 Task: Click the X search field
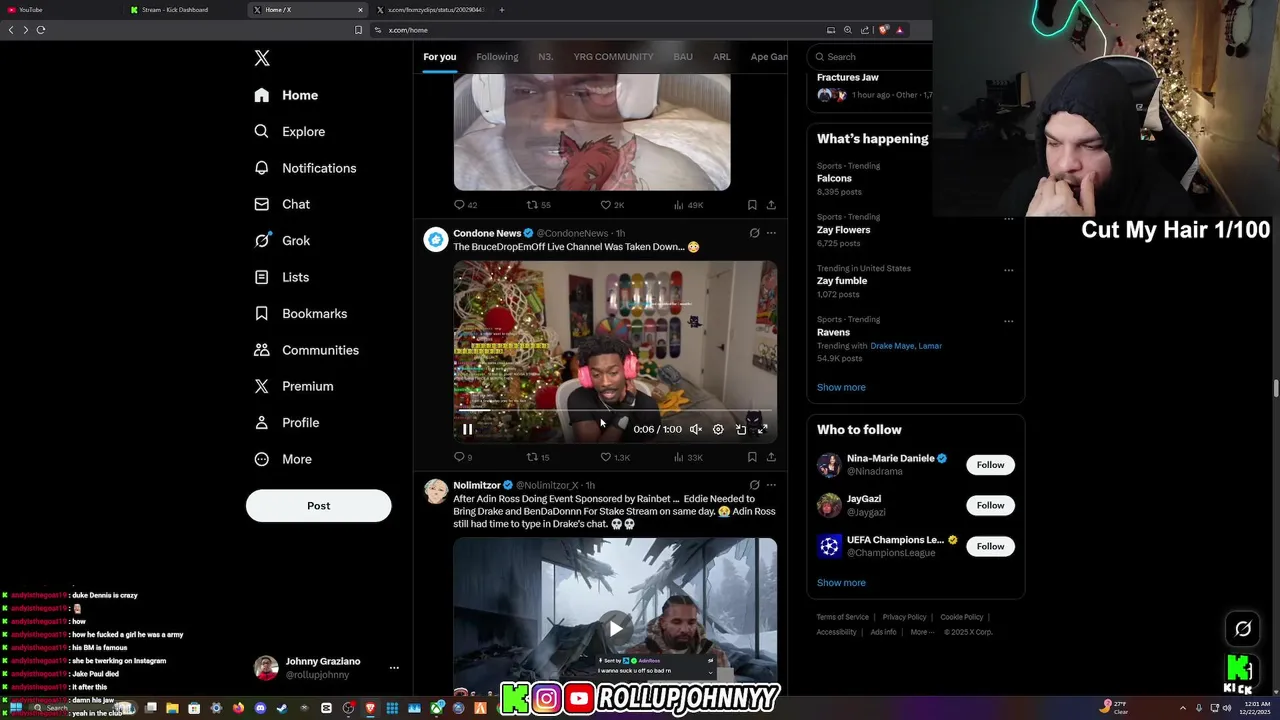[870, 57]
